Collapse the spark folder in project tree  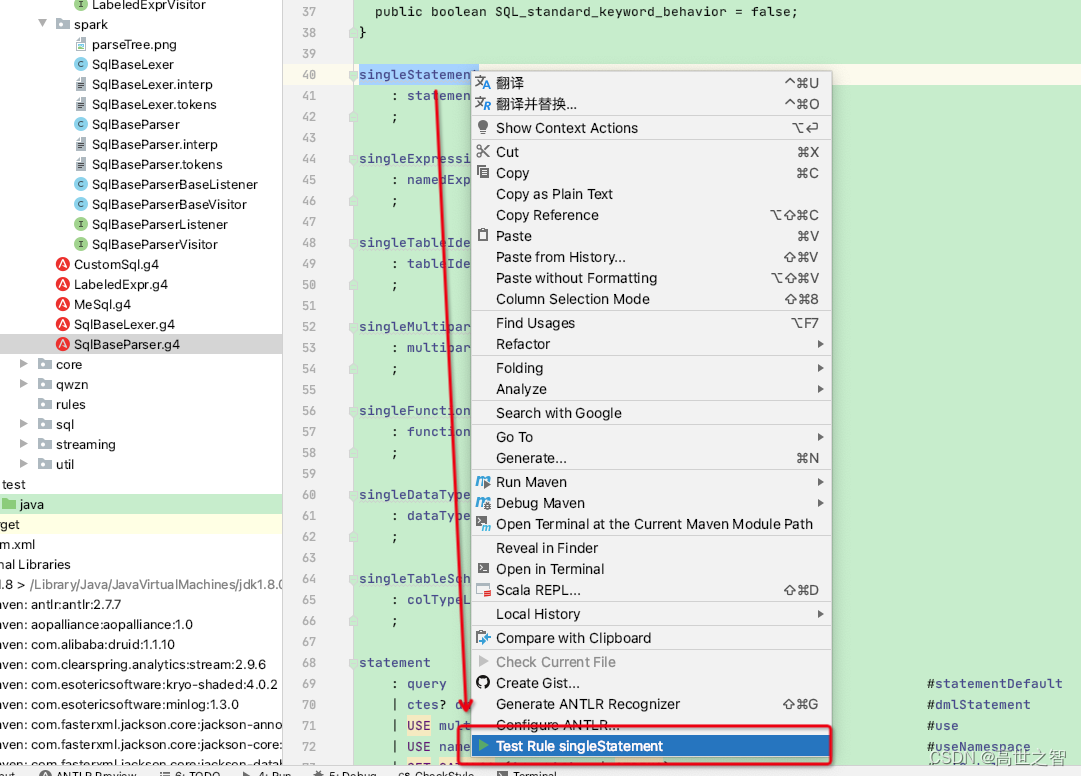point(41,24)
